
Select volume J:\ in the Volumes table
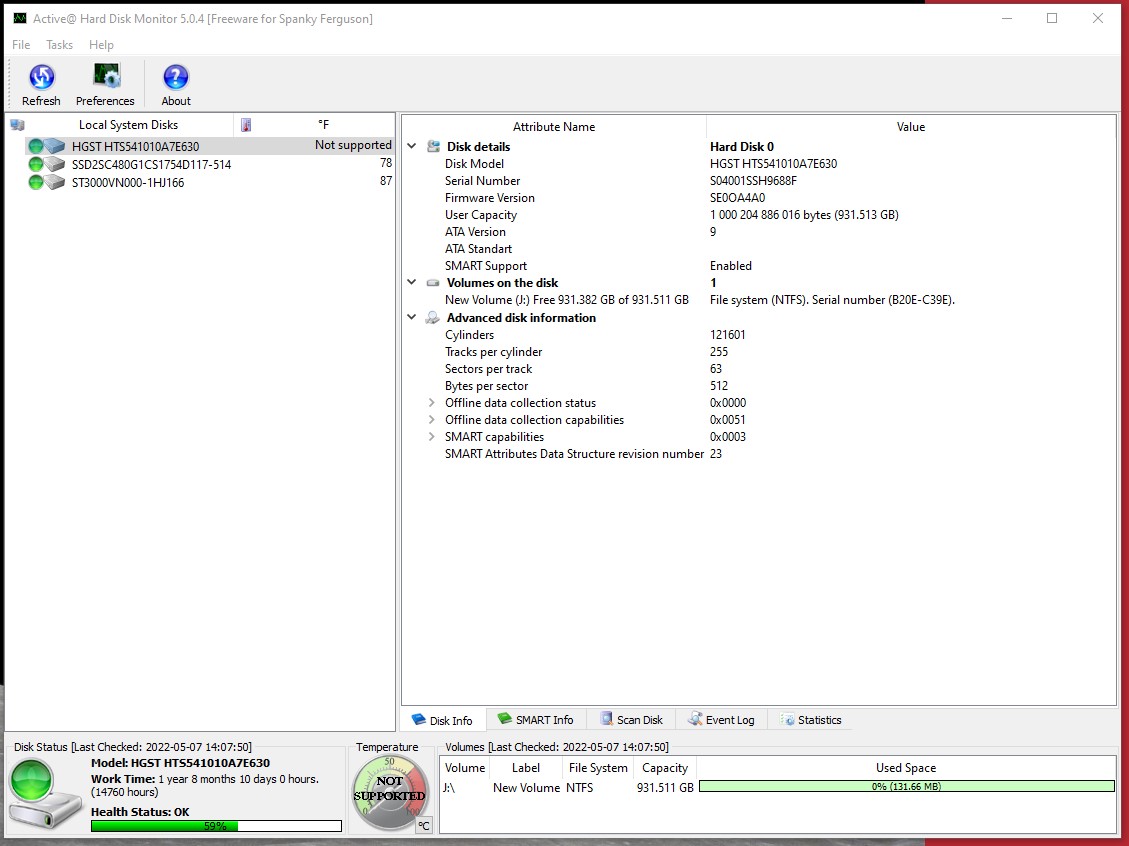(x=463, y=787)
